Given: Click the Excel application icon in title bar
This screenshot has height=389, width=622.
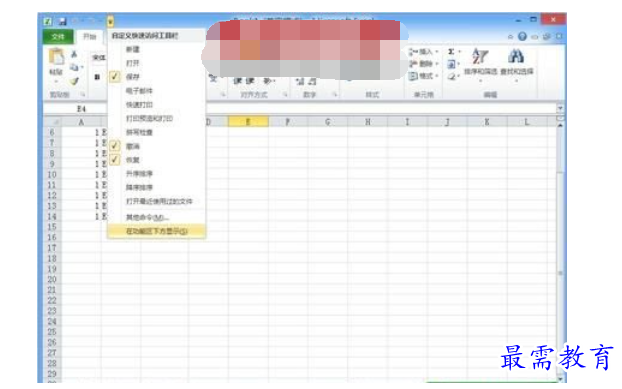Looking at the screenshot, I should [48, 21].
